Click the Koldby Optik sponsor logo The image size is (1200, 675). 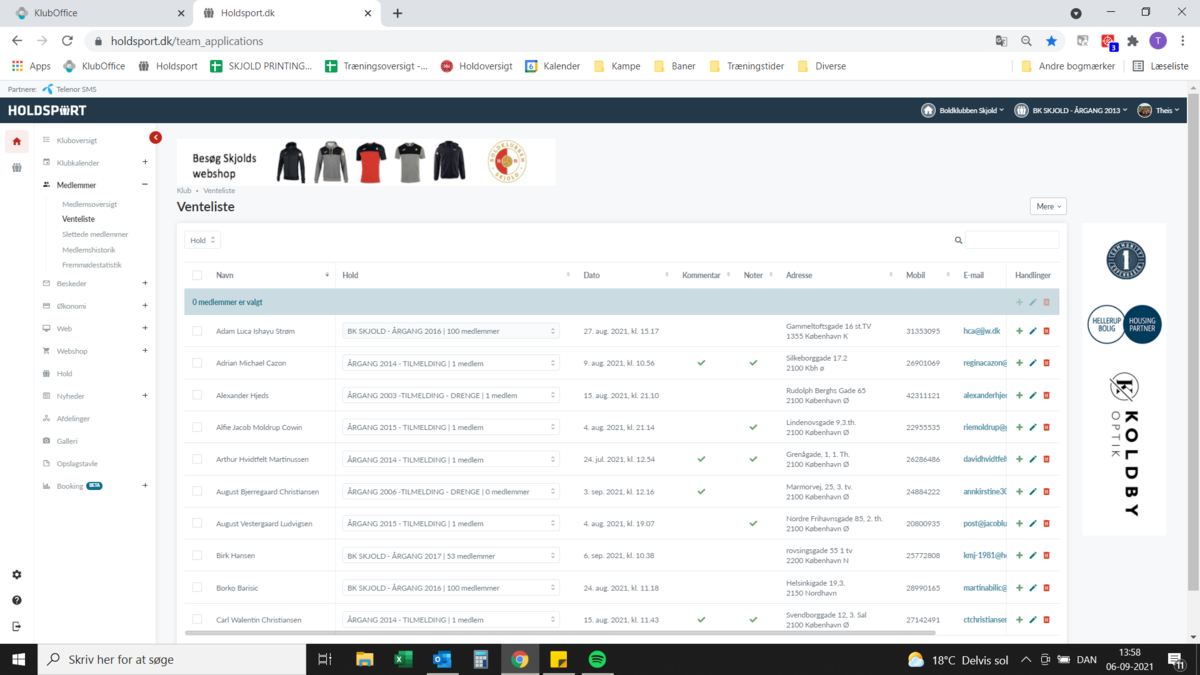[1126, 445]
